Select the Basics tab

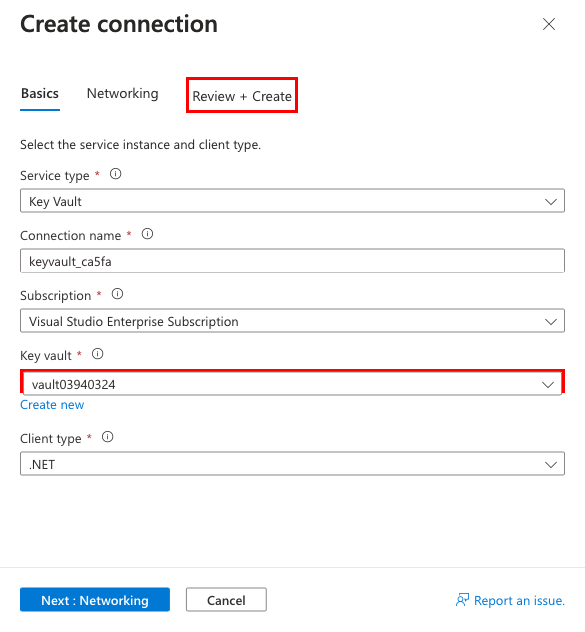(x=40, y=94)
